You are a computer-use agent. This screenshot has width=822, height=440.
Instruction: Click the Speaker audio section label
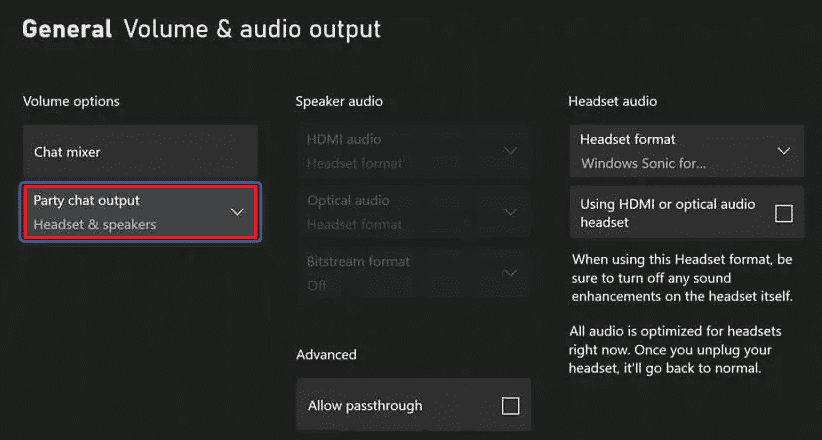(x=339, y=101)
